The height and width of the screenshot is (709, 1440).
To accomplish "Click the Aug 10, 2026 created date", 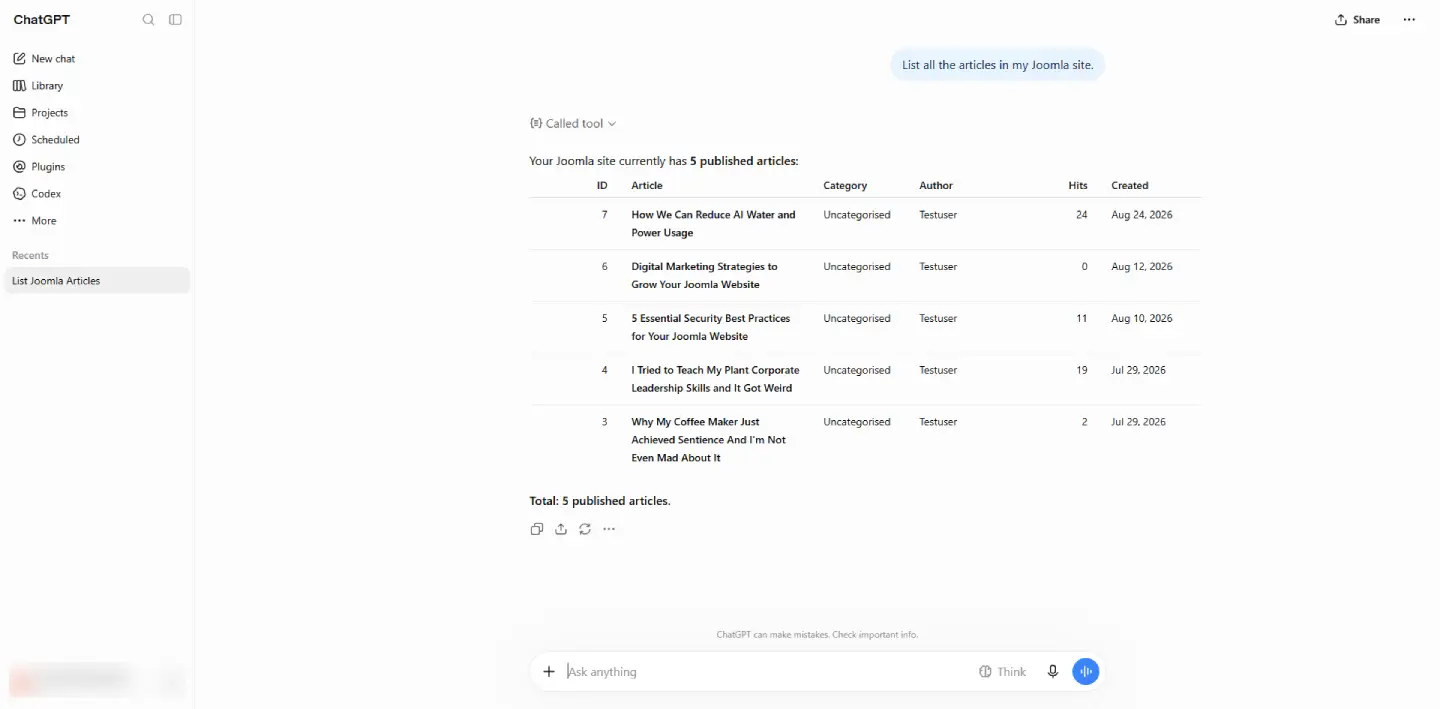I will click(x=1142, y=319).
